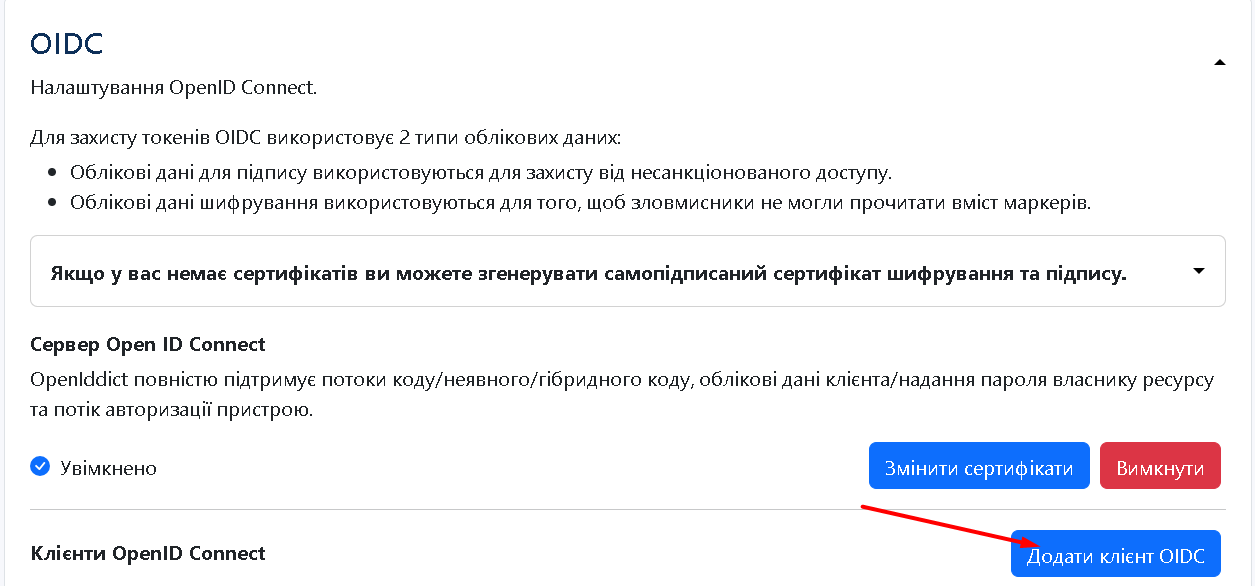The width and height of the screenshot is (1255, 586).
Task: Select the Налаштування OpenID Connect subtitle text
Action: click(x=173, y=88)
